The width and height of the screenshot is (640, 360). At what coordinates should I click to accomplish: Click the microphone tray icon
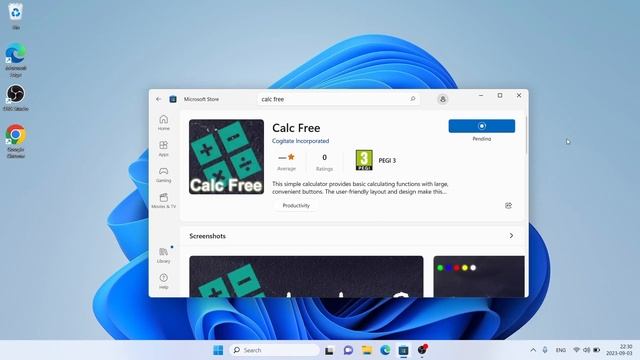(x=545, y=350)
